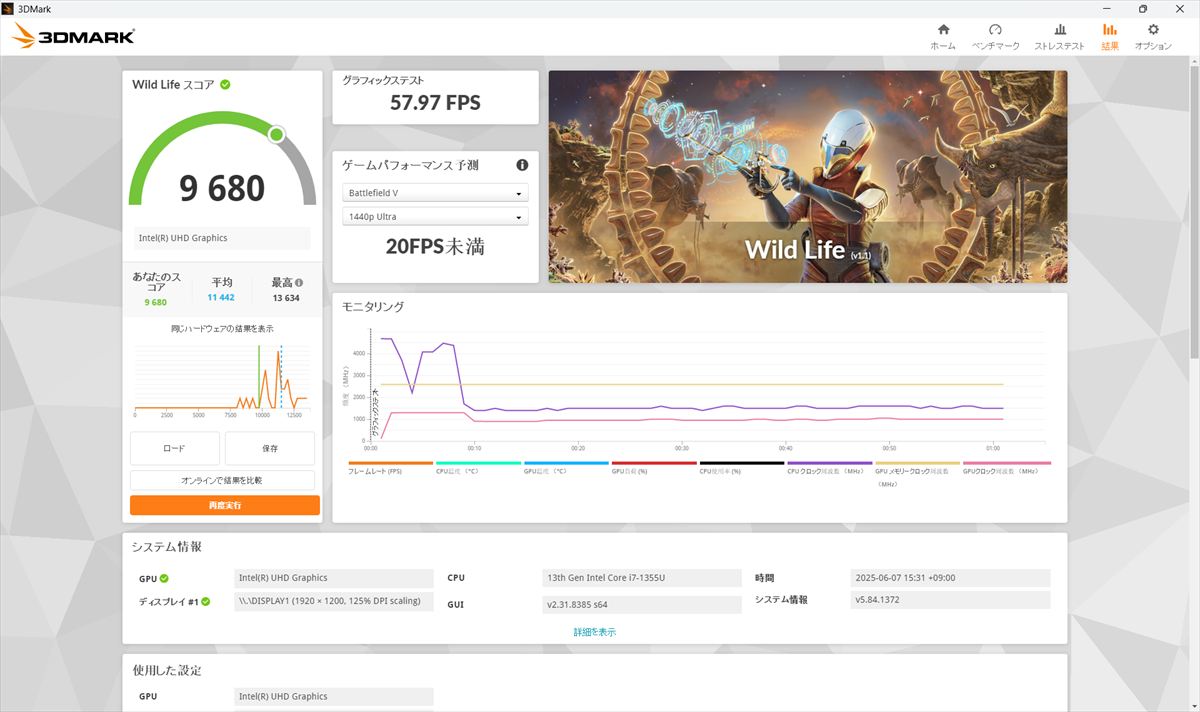Click the 3DMark logo
The image size is (1200, 712).
73,37
